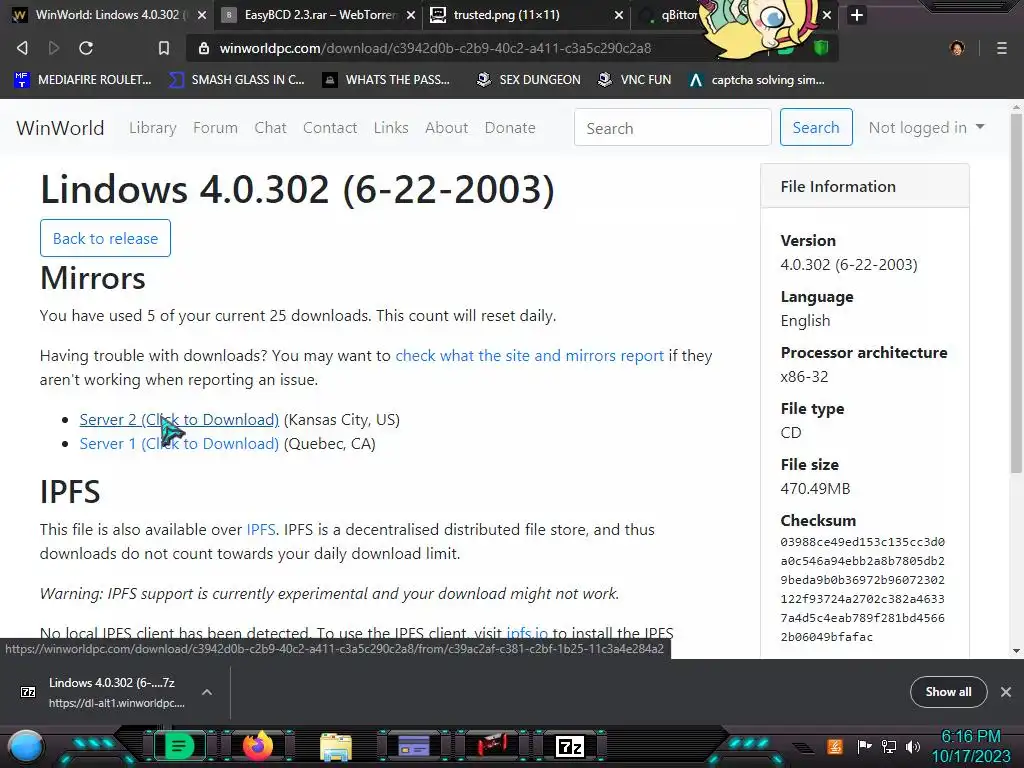Close the qBittorrent tab
This screenshot has height=768, width=1024.
827,15
